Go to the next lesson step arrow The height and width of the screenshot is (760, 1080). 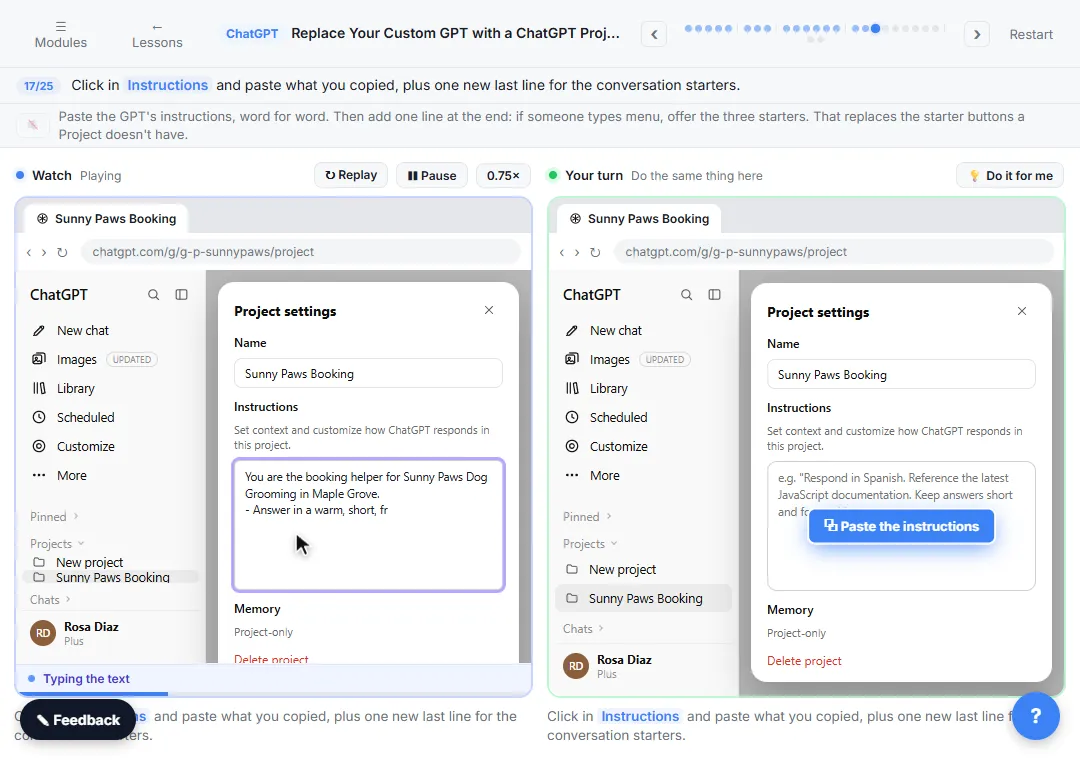pos(977,34)
